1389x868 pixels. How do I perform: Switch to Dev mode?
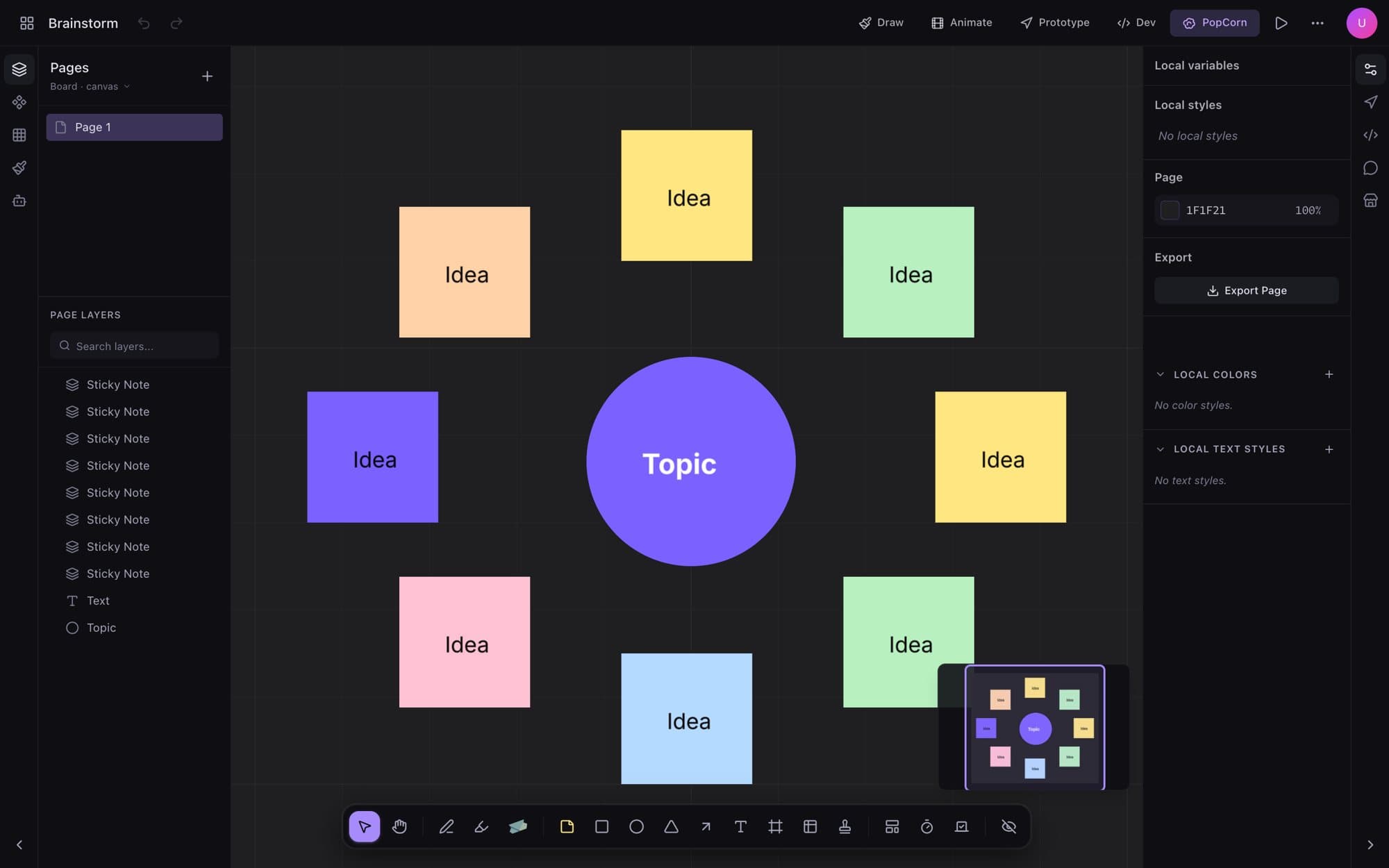[x=1136, y=23]
